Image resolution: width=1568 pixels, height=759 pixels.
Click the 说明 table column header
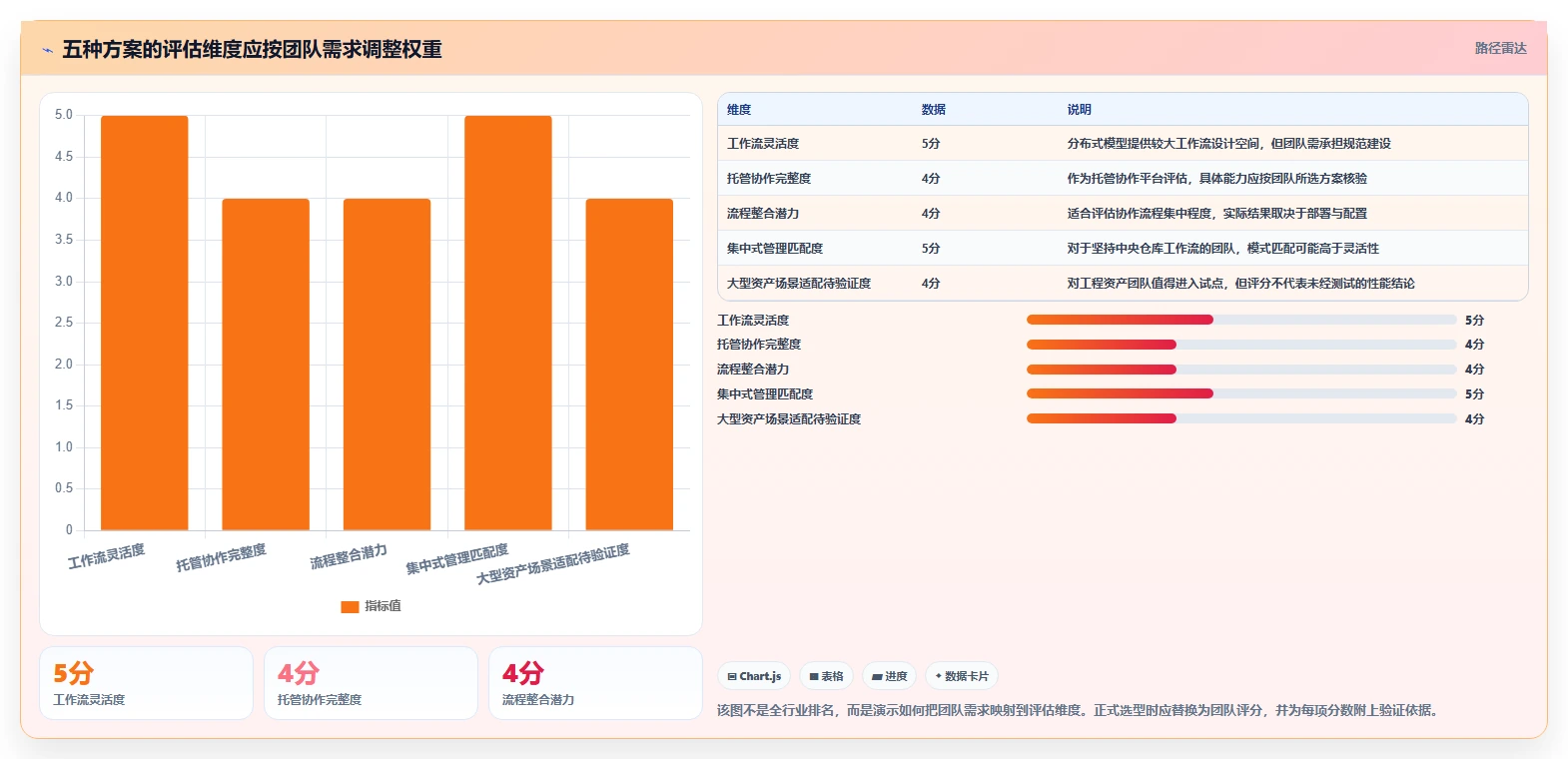pyautogui.click(x=1080, y=110)
